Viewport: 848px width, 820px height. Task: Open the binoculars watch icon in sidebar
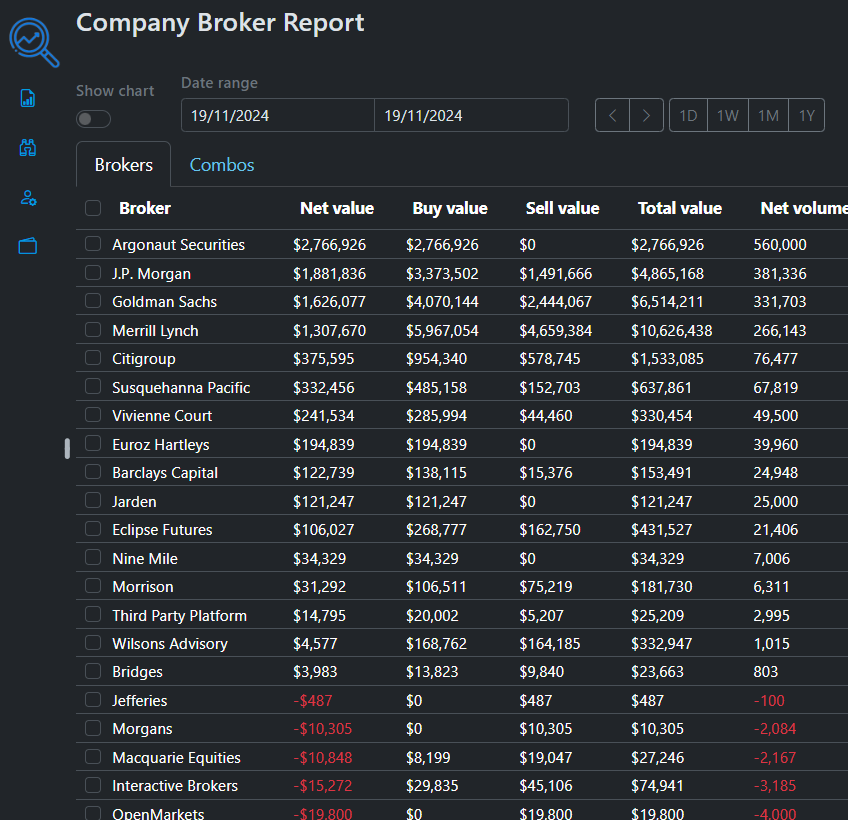coord(28,148)
